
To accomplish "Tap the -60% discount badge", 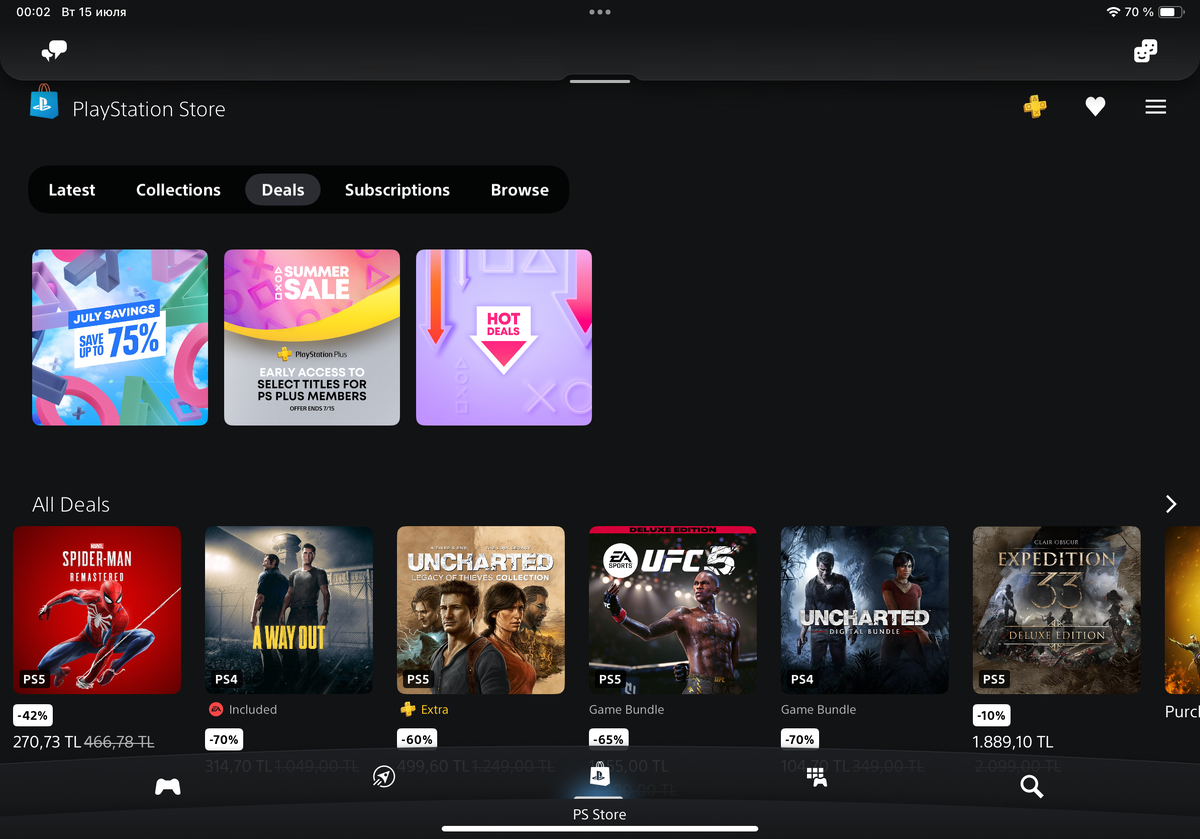I will click(416, 740).
